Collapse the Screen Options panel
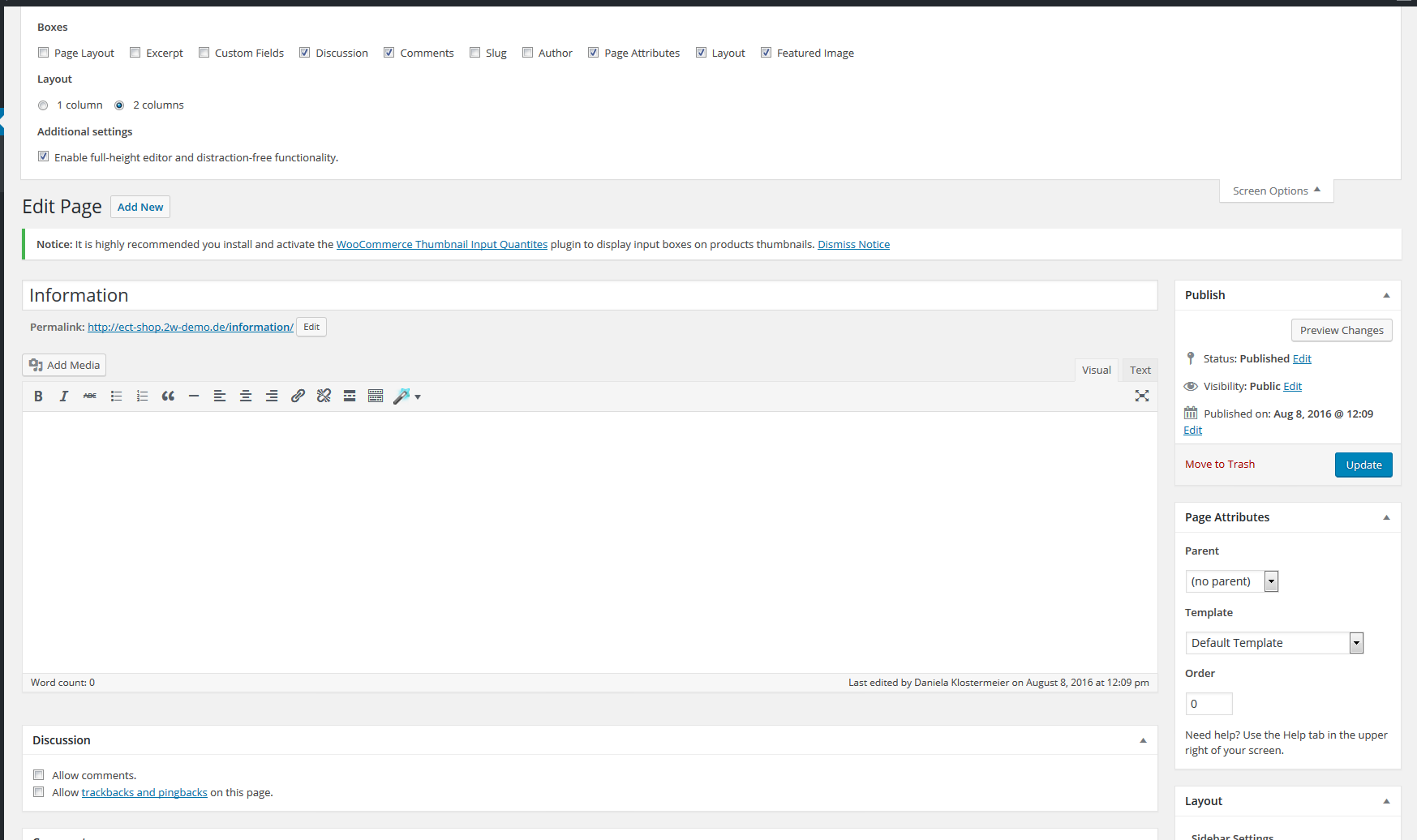 pos(1277,191)
